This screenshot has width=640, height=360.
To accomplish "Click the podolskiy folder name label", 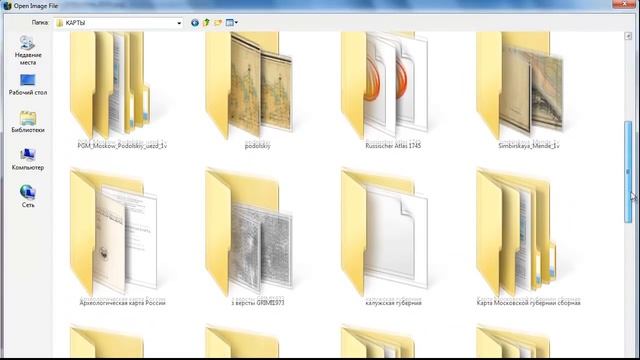I will point(258,145).
